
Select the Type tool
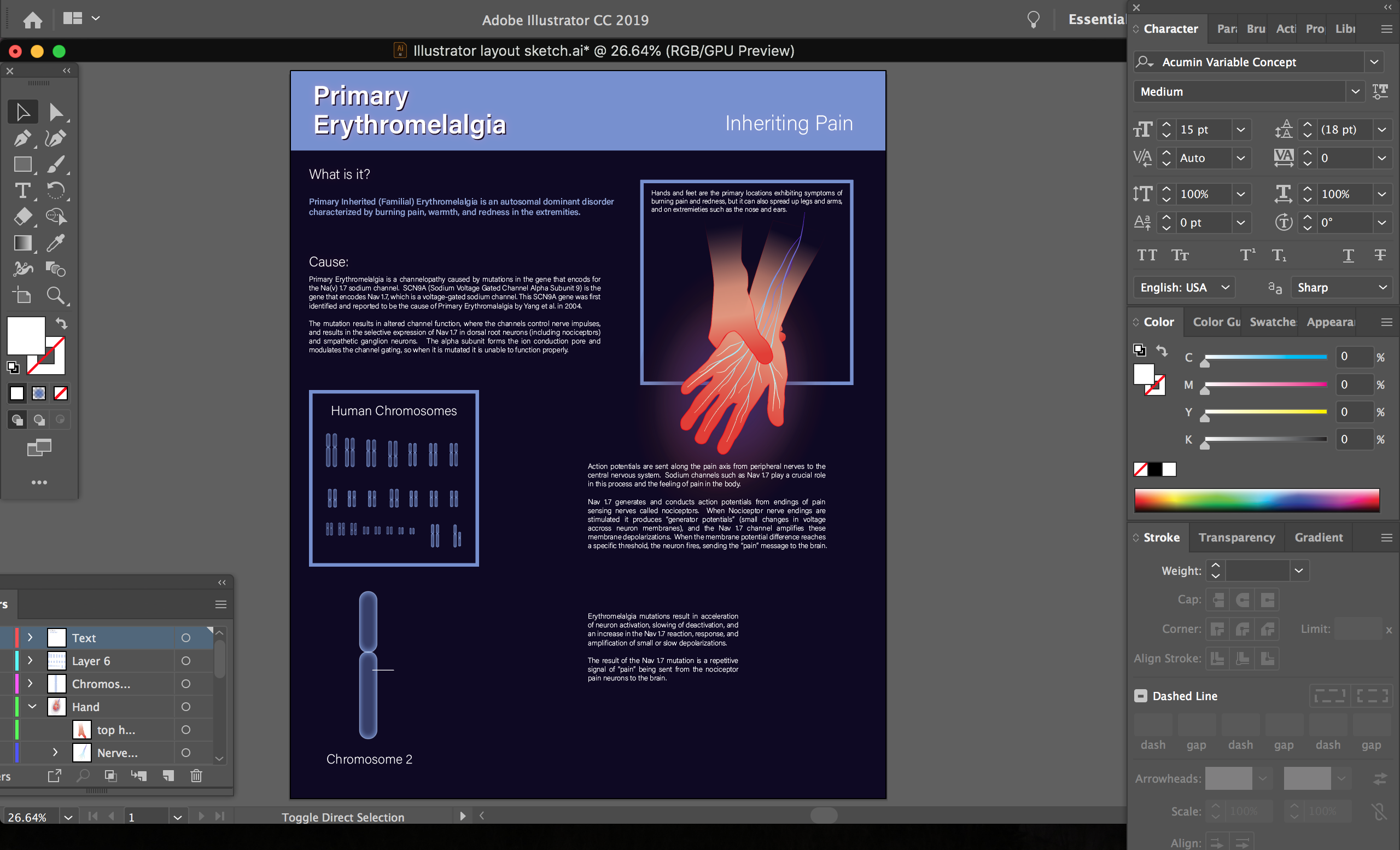click(23, 191)
